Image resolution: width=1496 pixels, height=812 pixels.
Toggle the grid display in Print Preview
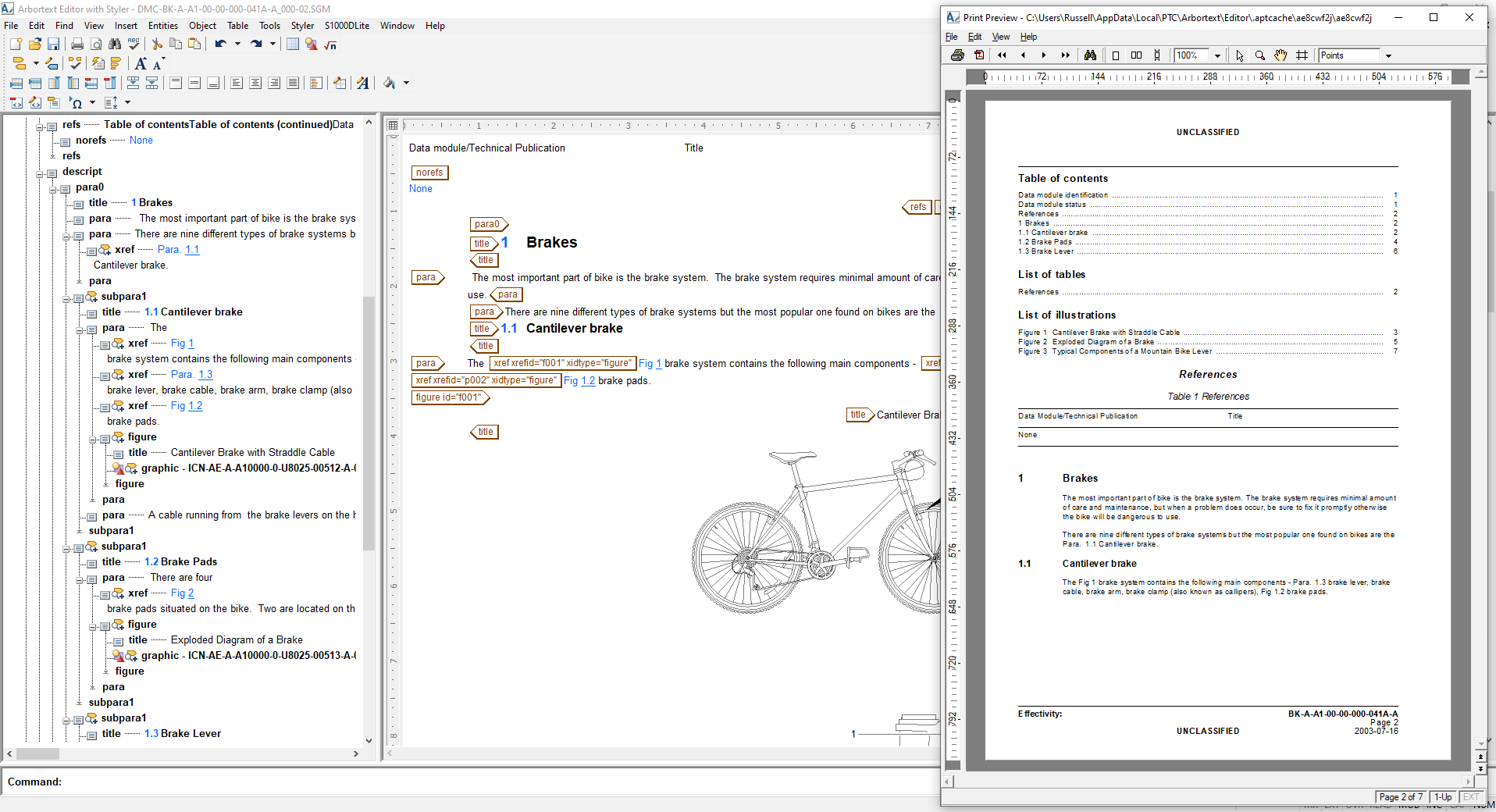(x=1302, y=55)
